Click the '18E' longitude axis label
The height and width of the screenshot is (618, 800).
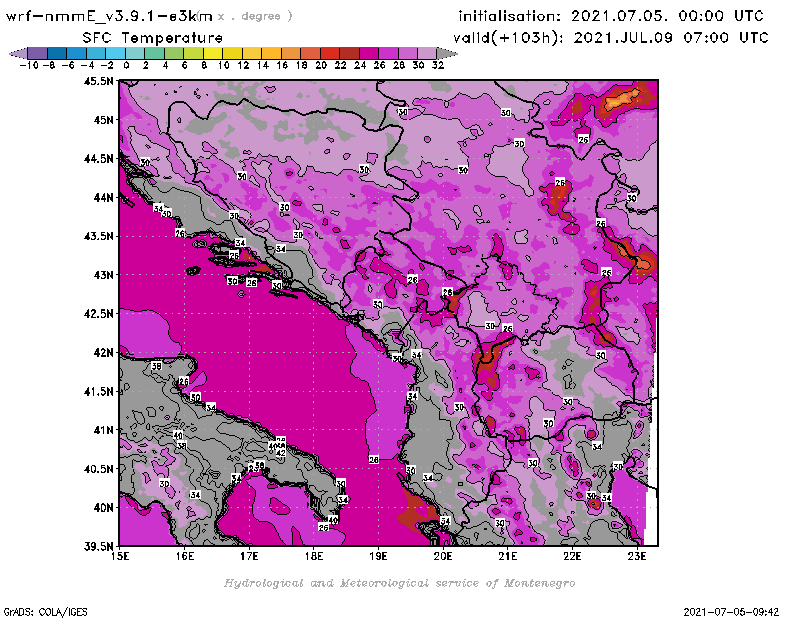(314, 556)
